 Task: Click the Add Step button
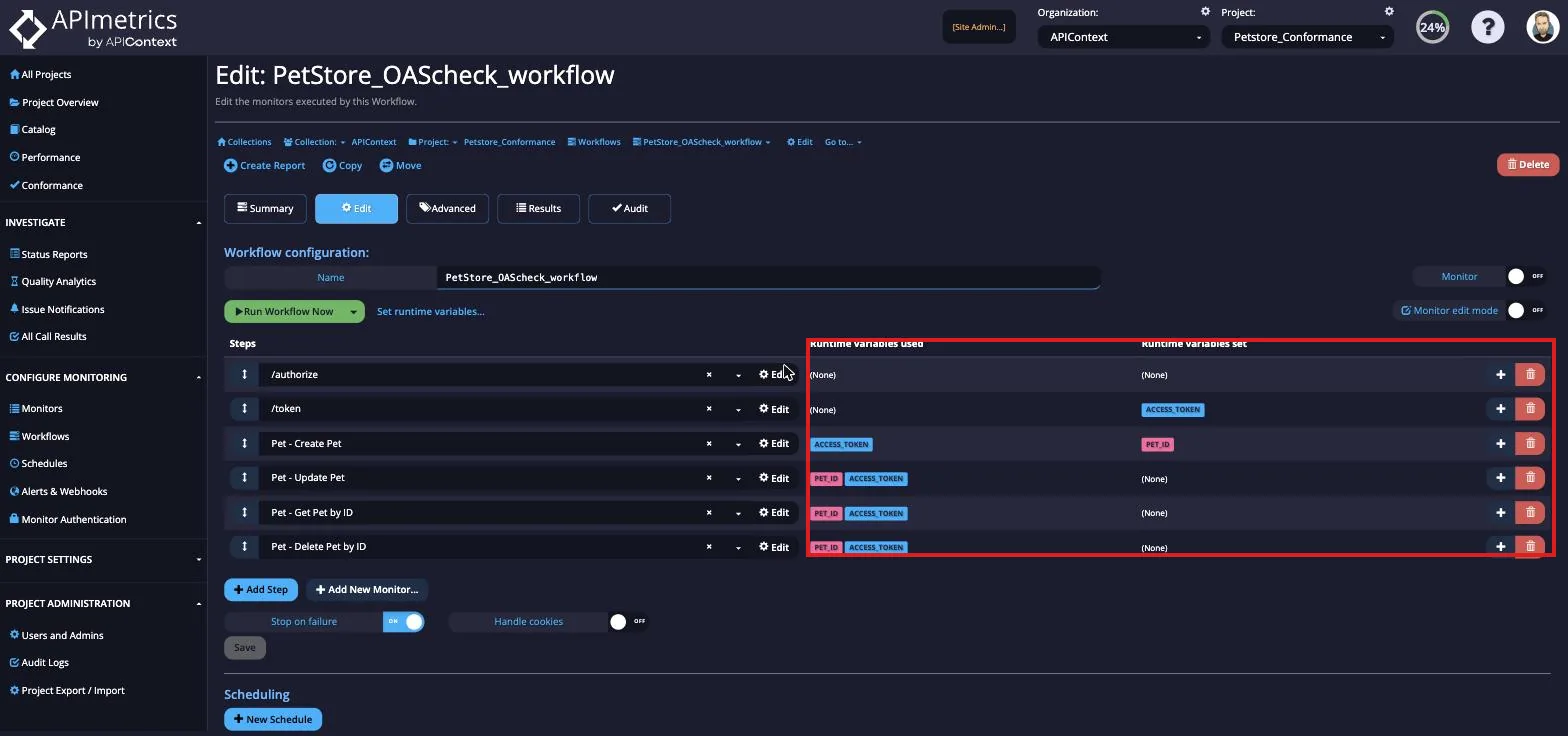coord(260,590)
